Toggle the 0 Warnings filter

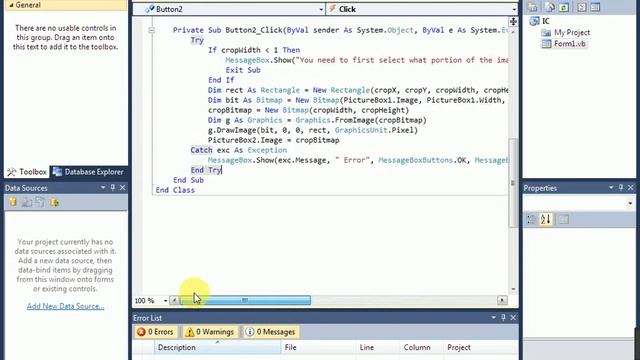tap(210, 332)
